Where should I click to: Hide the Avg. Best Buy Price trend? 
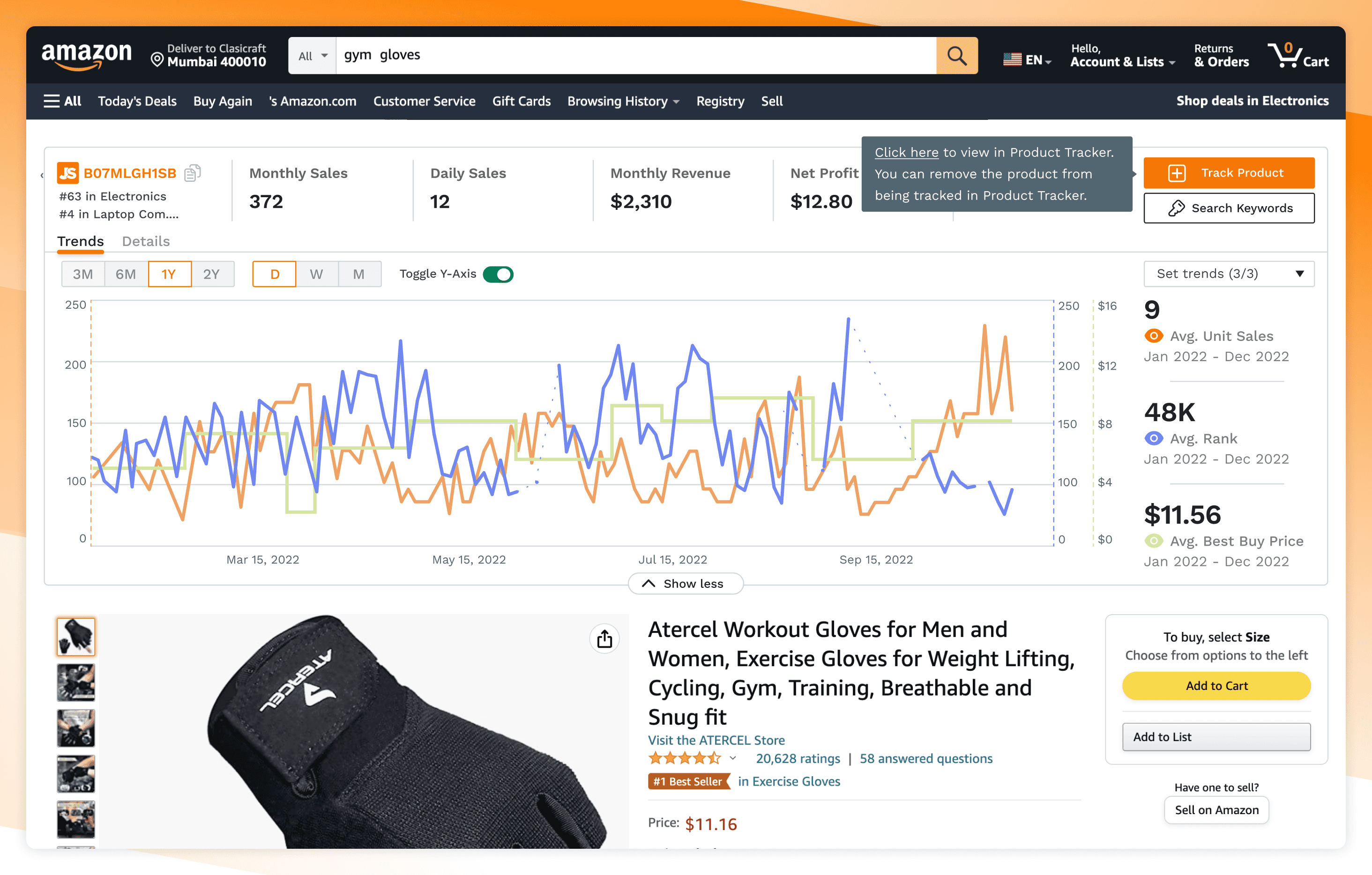click(1154, 541)
